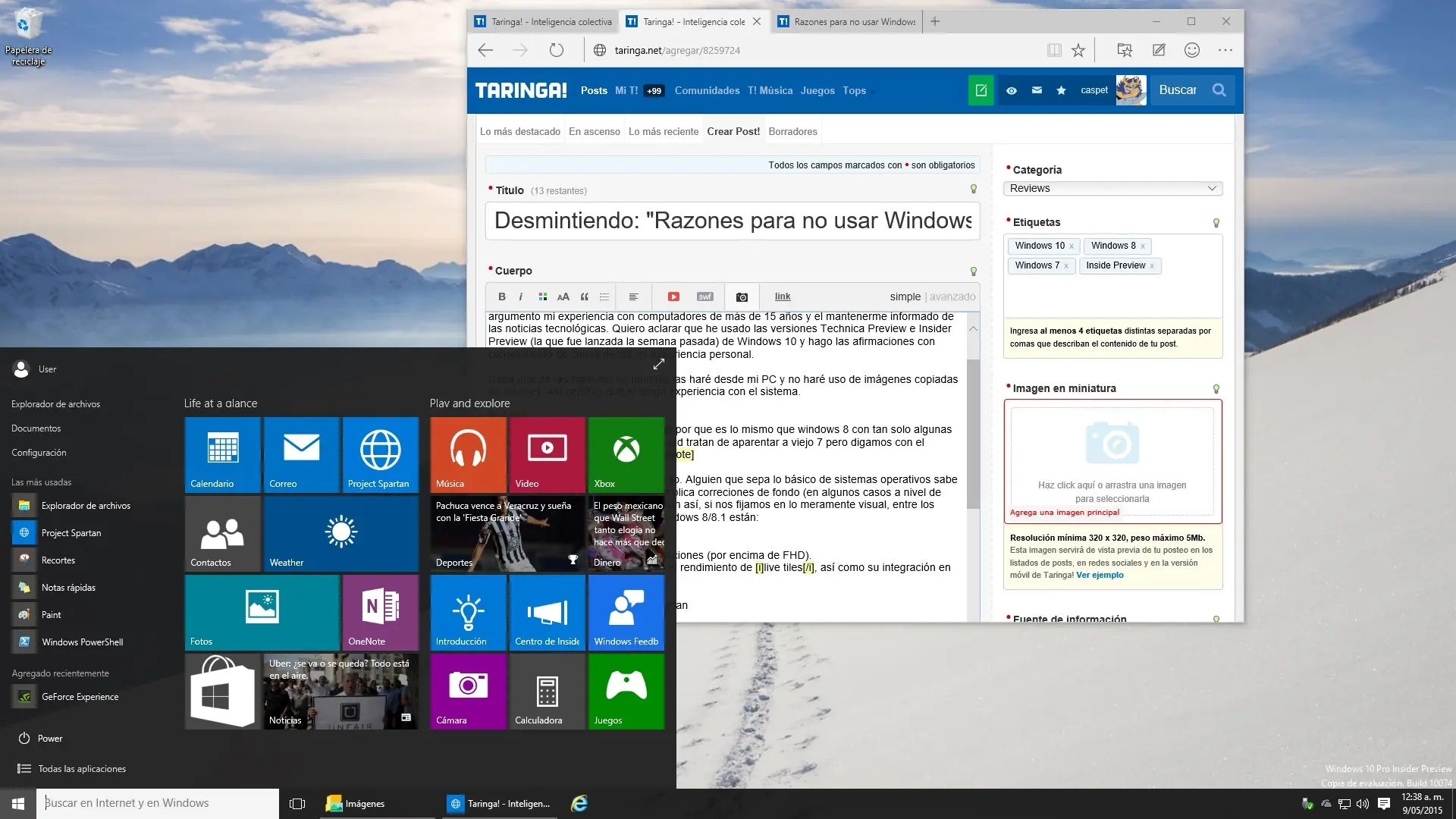Image resolution: width=1456 pixels, height=819 pixels.
Task: Open messages via the envelope icon
Action: click(x=1036, y=90)
